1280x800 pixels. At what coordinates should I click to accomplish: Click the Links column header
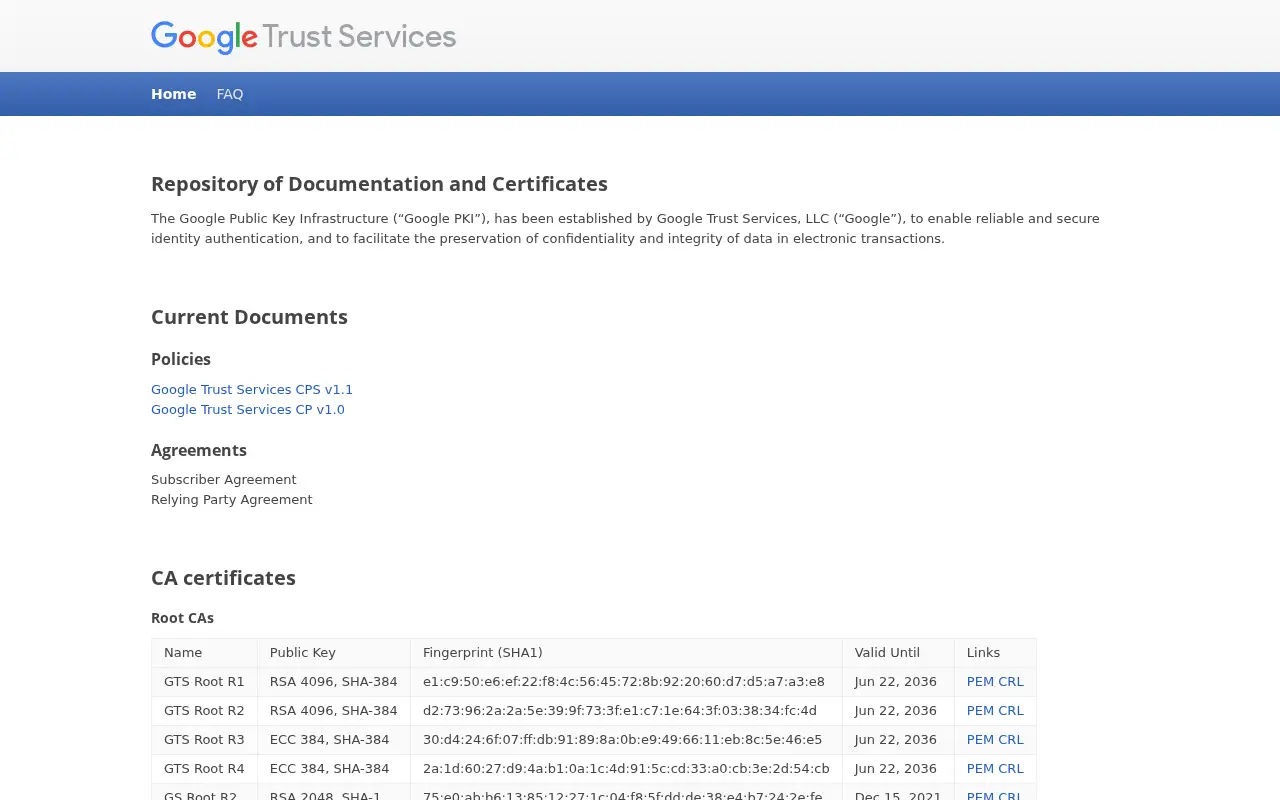(995, 653)
